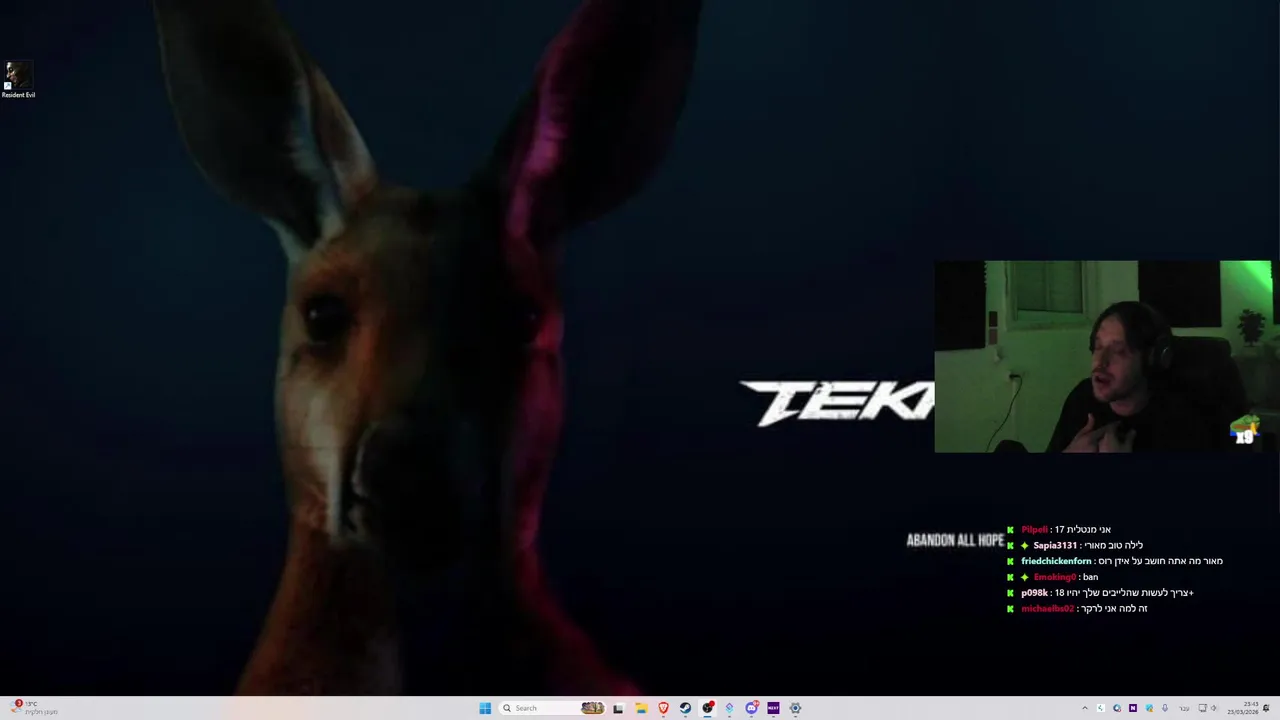Viewport: 1280px width, 720px height.
Task: Launch the Brave browser taskbar icon
Action: tap(663, 708)
